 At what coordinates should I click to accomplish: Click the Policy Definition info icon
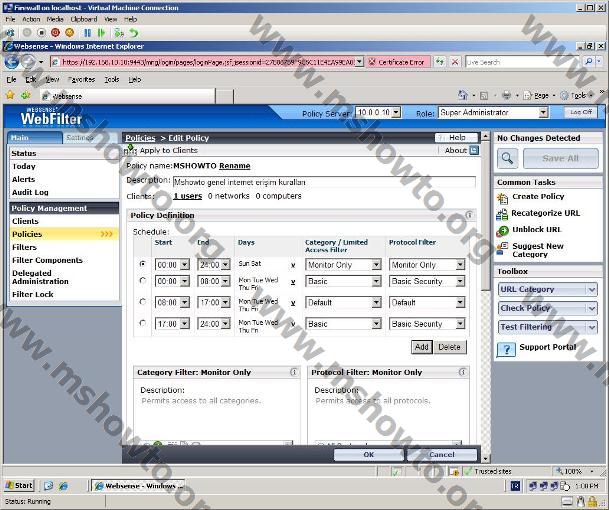[469, 215]
